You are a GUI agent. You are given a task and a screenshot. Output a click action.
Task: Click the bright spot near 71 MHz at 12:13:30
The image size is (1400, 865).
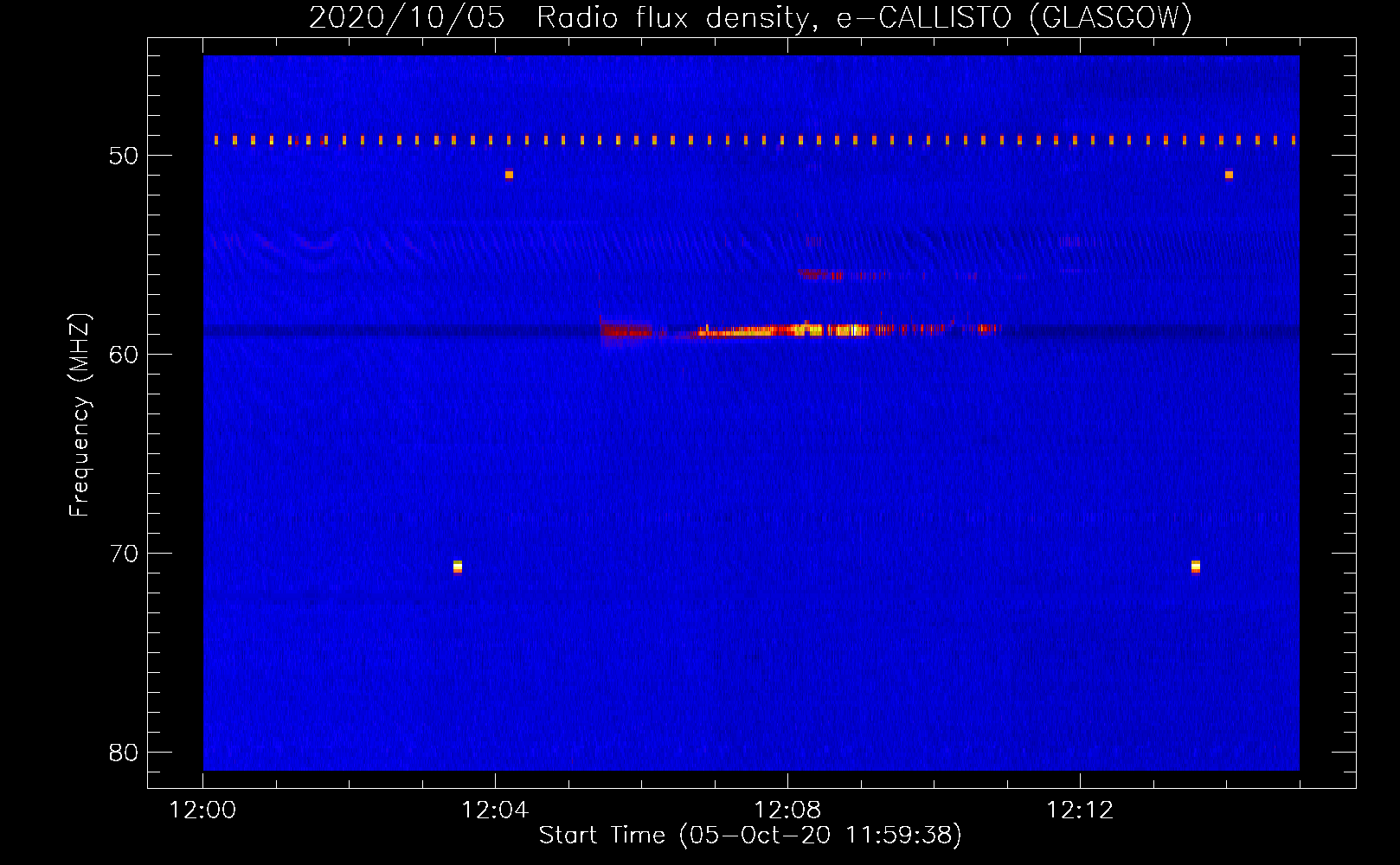point(1196,567)
